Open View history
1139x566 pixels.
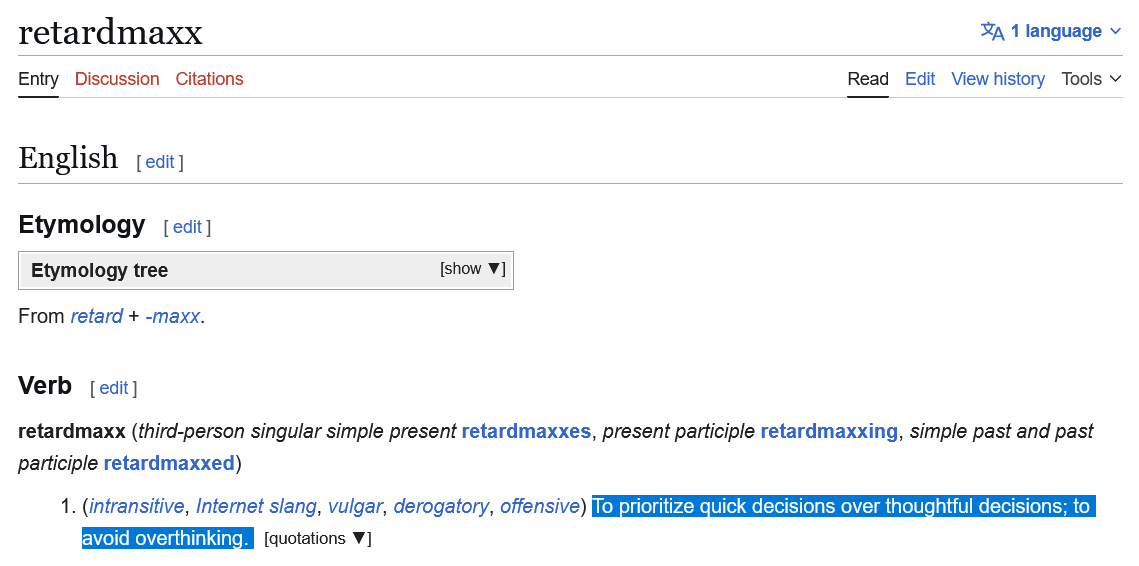point(998,78)
